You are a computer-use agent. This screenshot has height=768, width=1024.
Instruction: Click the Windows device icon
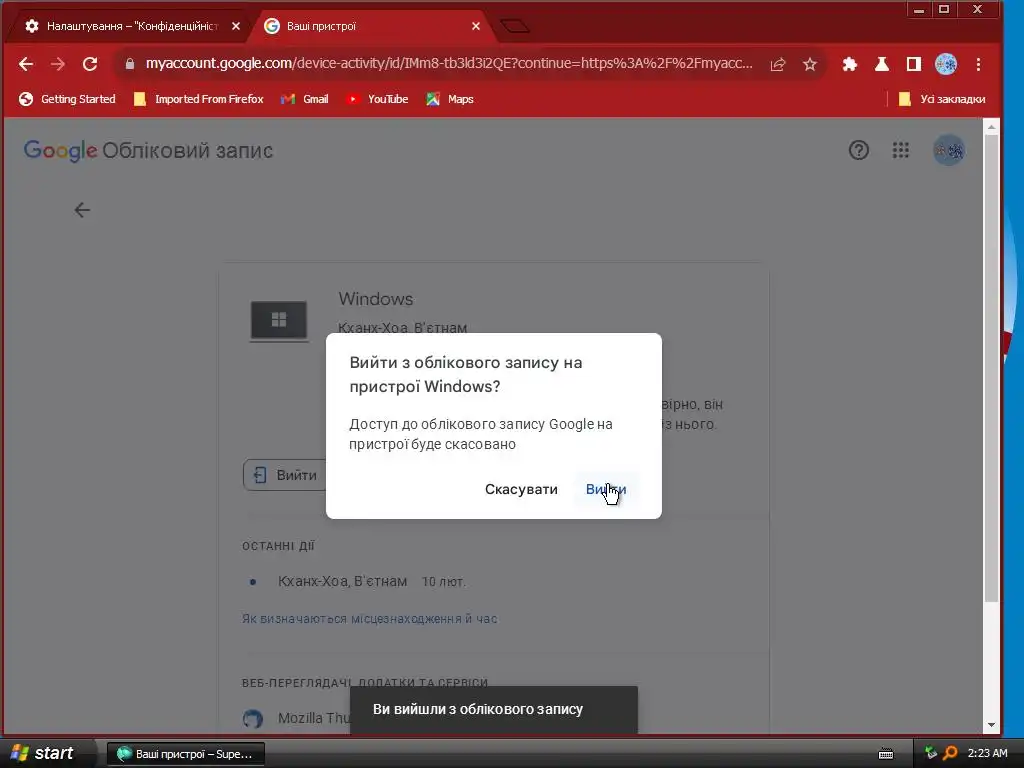pyautogui.click(x=279, y=320)
